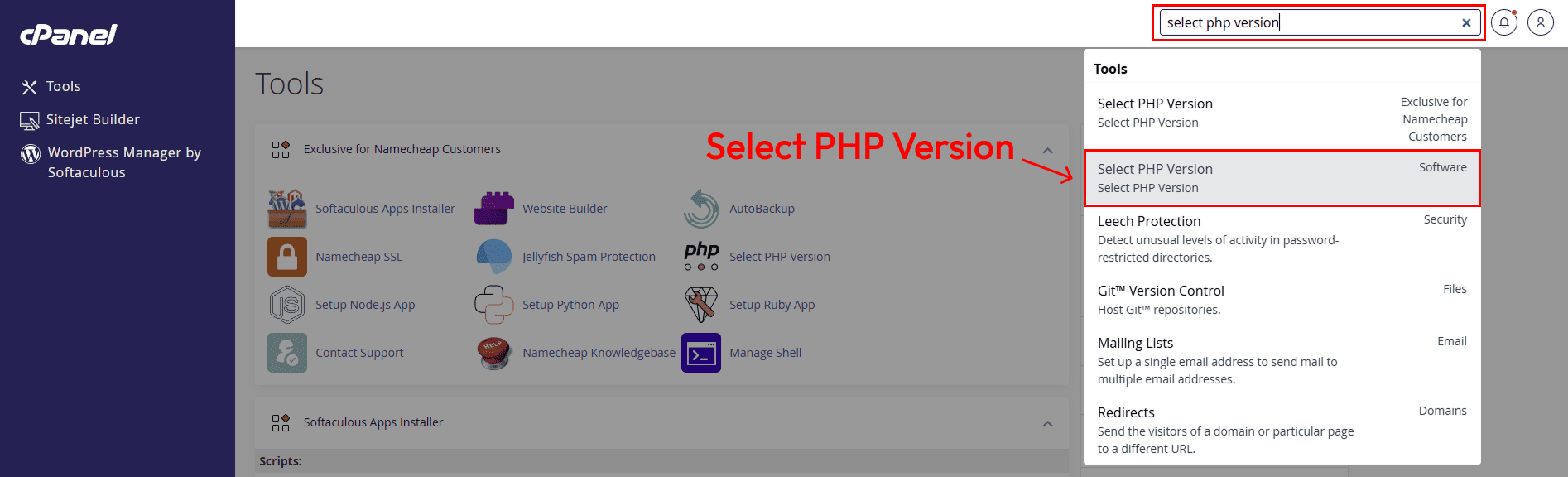This screenshot has width=1568, height=477.
Task: Open the Setup Node.js App tool
Action: tap(365, 305)
